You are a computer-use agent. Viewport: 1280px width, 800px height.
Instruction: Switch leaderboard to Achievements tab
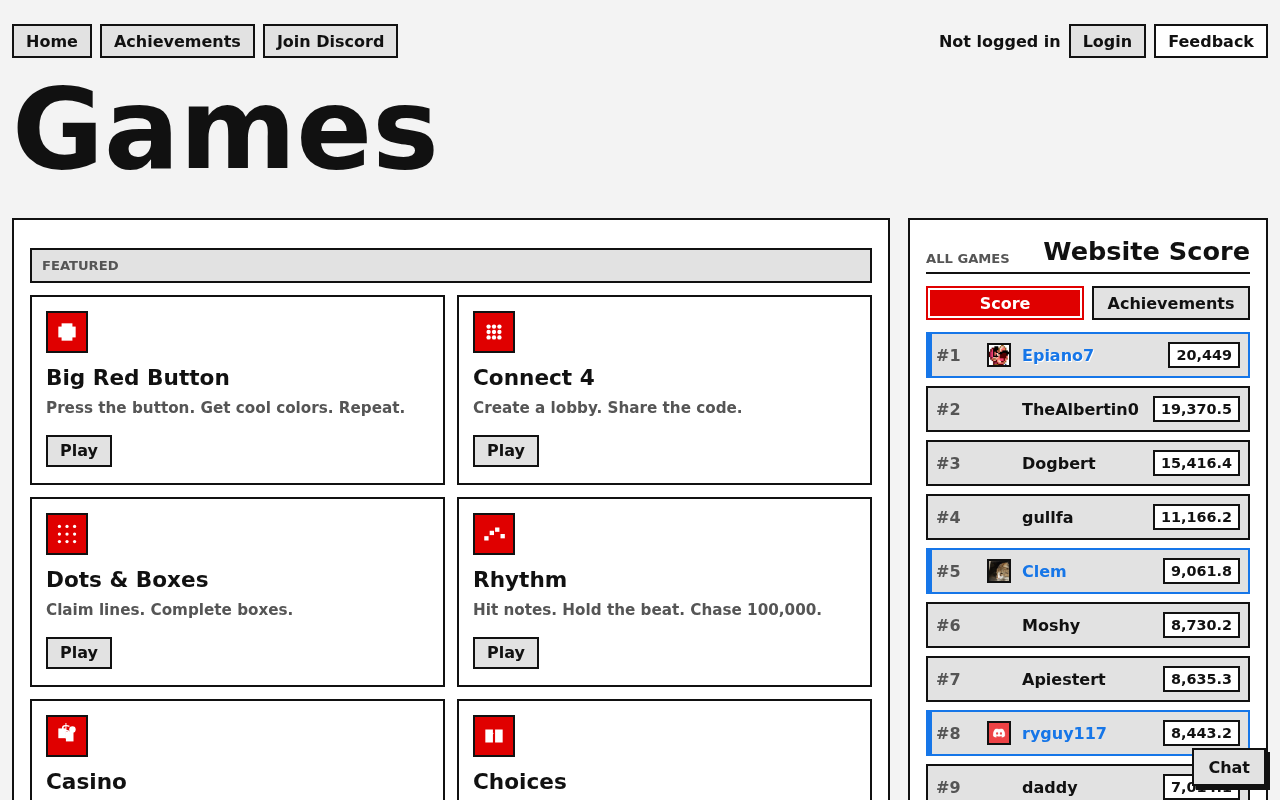[x=1171, y=303]
